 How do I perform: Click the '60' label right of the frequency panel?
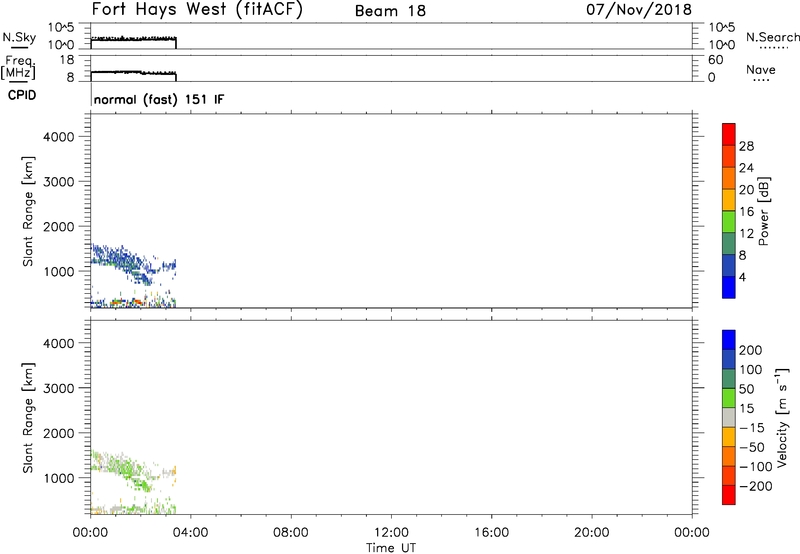pos(715,60)
